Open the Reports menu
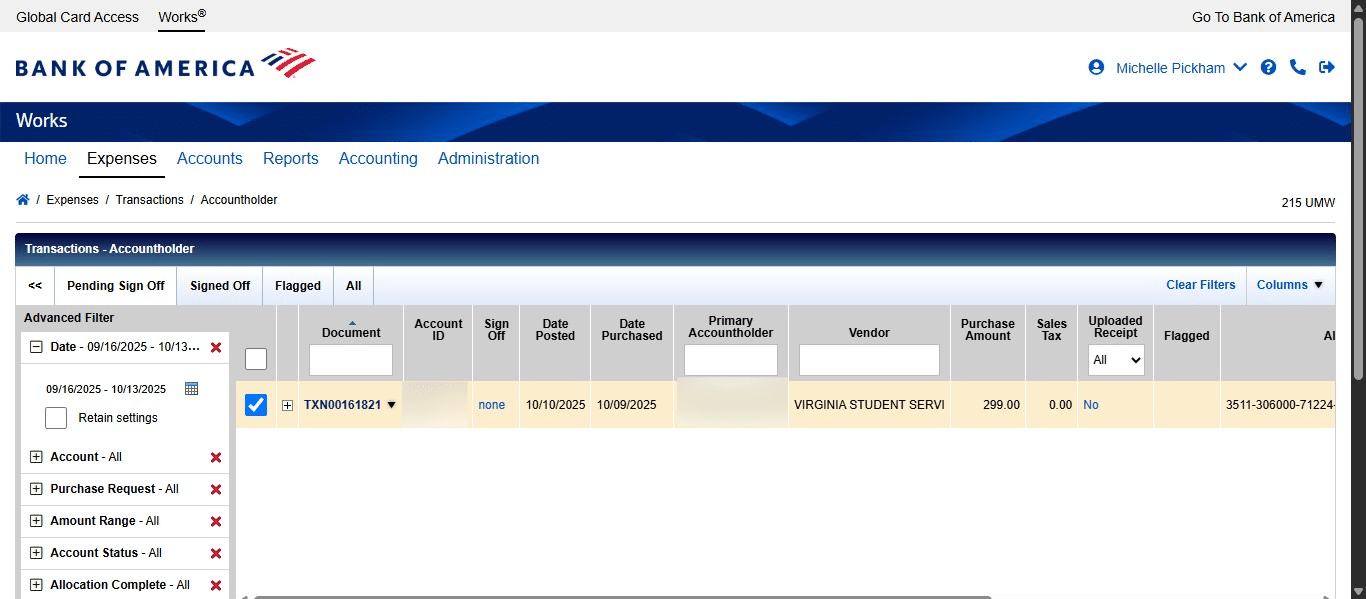1366x599 pixels. 290,158
